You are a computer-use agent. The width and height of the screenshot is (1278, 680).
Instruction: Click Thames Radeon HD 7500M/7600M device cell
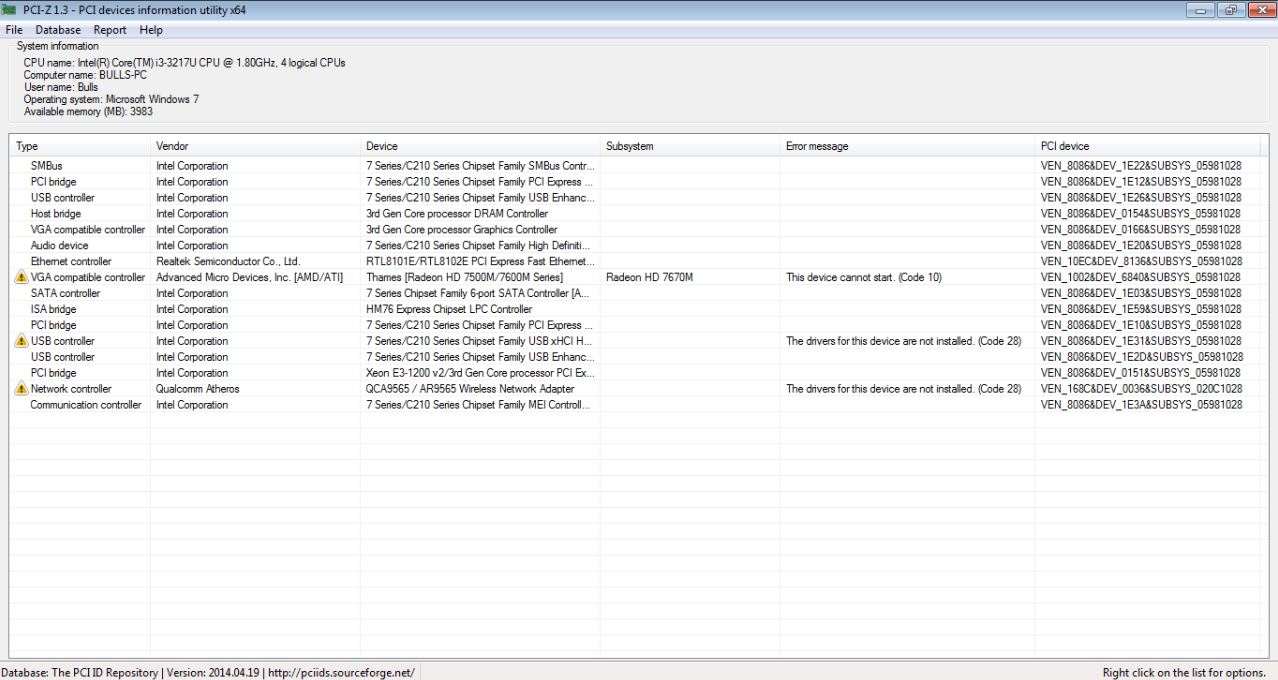465,277
